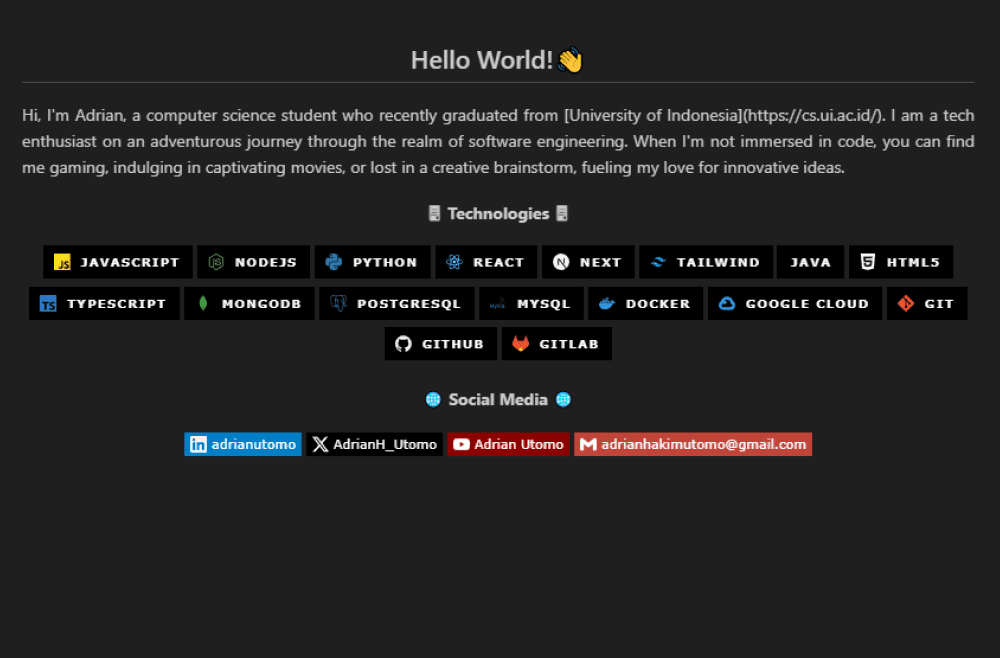Image resolution: width=1000 pixels, height=658 pixels.
Task: Select the Google Cloud badge
Action: tap(795, 304)
